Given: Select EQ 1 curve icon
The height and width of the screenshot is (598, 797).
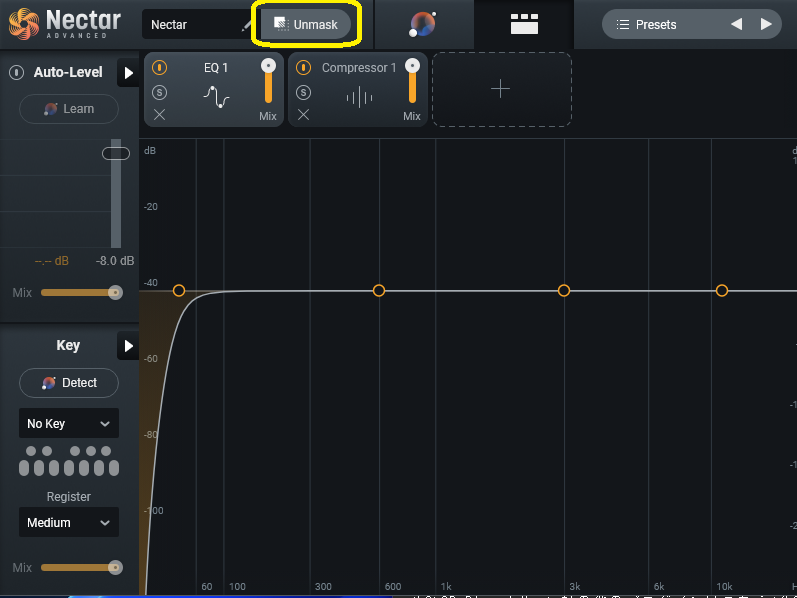Looking at the screenshot, I should tap(217, 96).
